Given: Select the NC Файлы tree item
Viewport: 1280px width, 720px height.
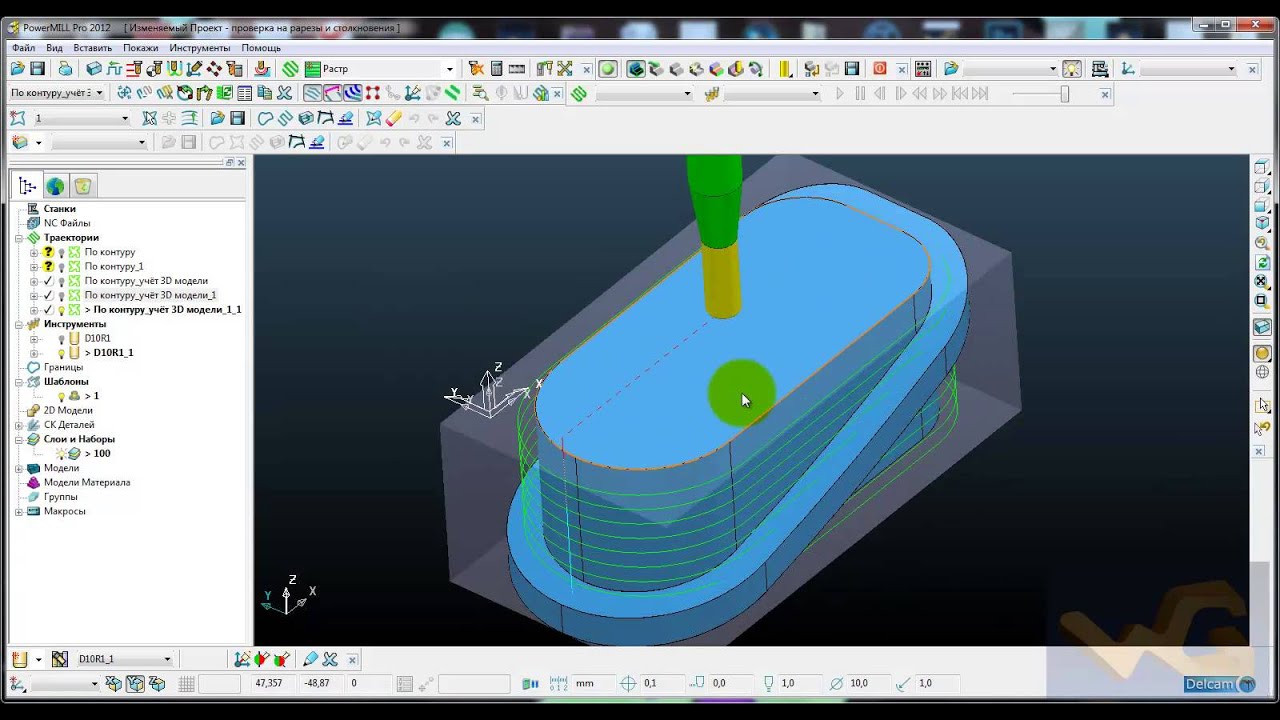Looking at the screenshot, I should coord(67,223).
